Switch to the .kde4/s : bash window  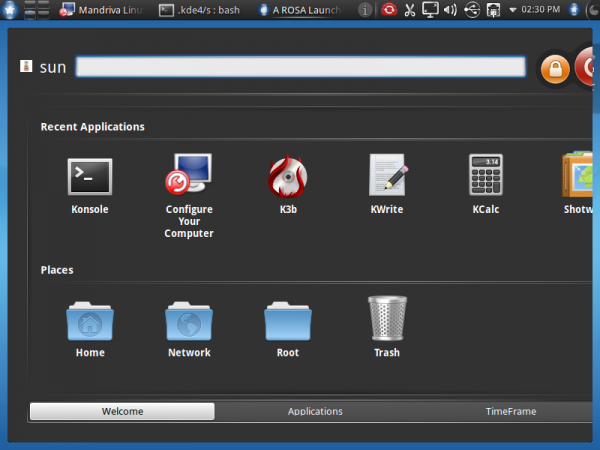pyautogui.click(x=199, y=10)
